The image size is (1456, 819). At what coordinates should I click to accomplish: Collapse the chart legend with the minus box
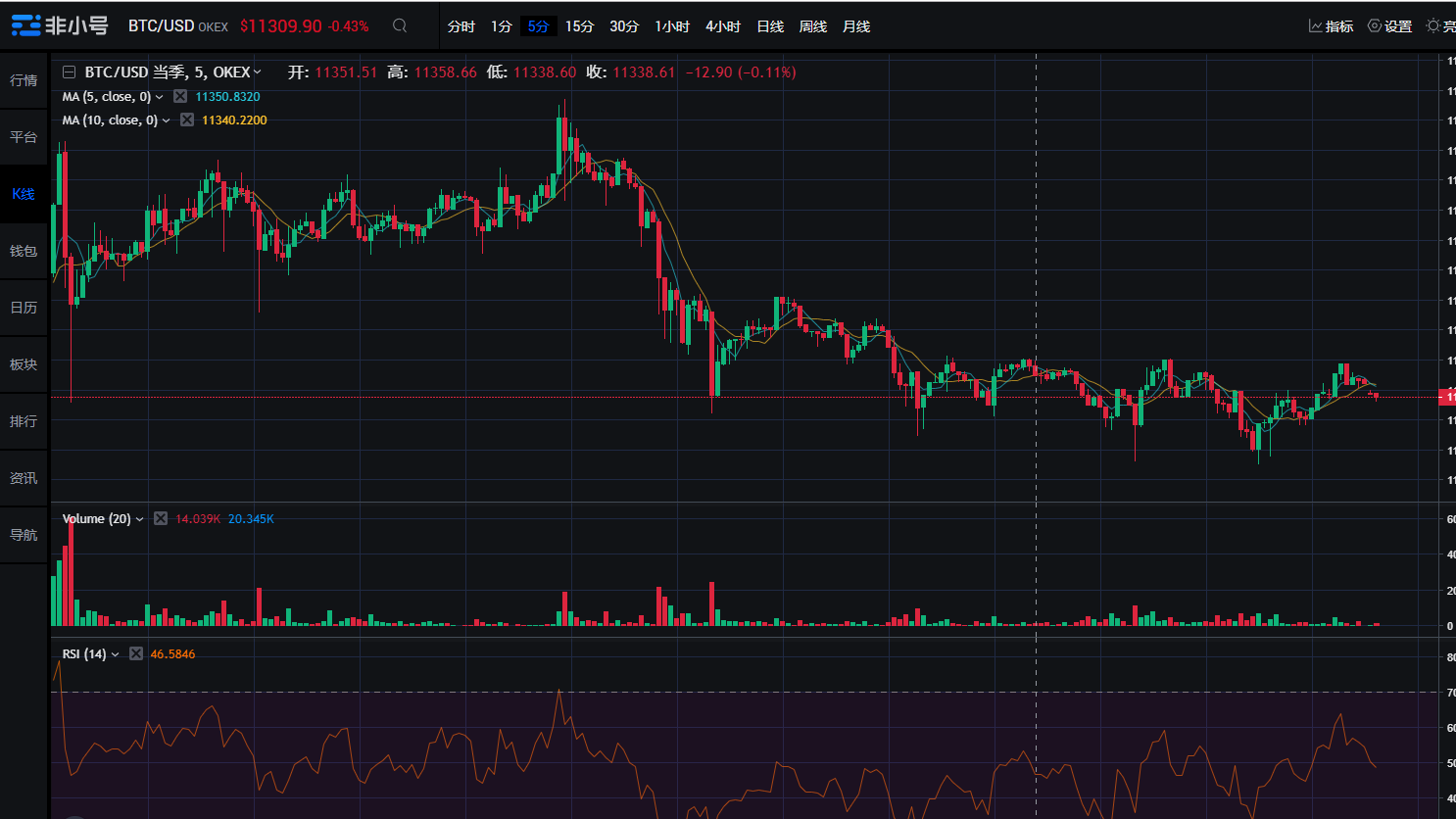[68, 72]
